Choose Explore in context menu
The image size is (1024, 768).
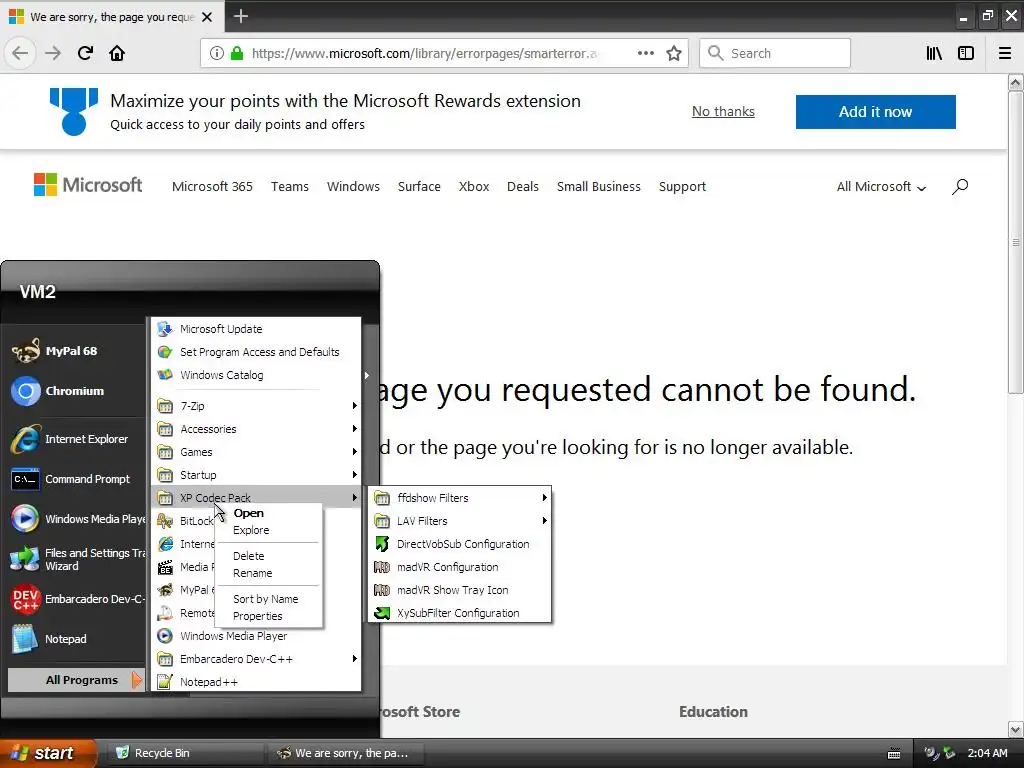(x=268, y=530)
